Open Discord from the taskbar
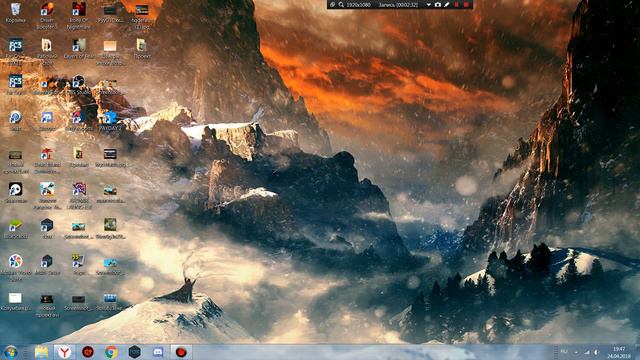Viewport: 640px width, 360px height. pos(158,352)
